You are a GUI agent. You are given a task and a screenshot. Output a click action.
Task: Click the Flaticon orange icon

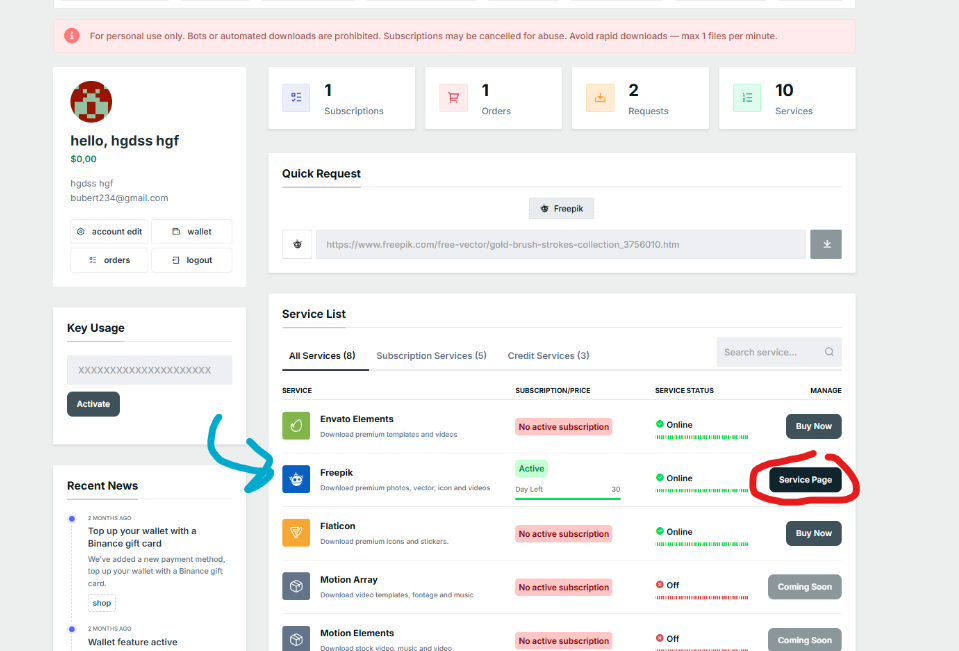[296, 533]
